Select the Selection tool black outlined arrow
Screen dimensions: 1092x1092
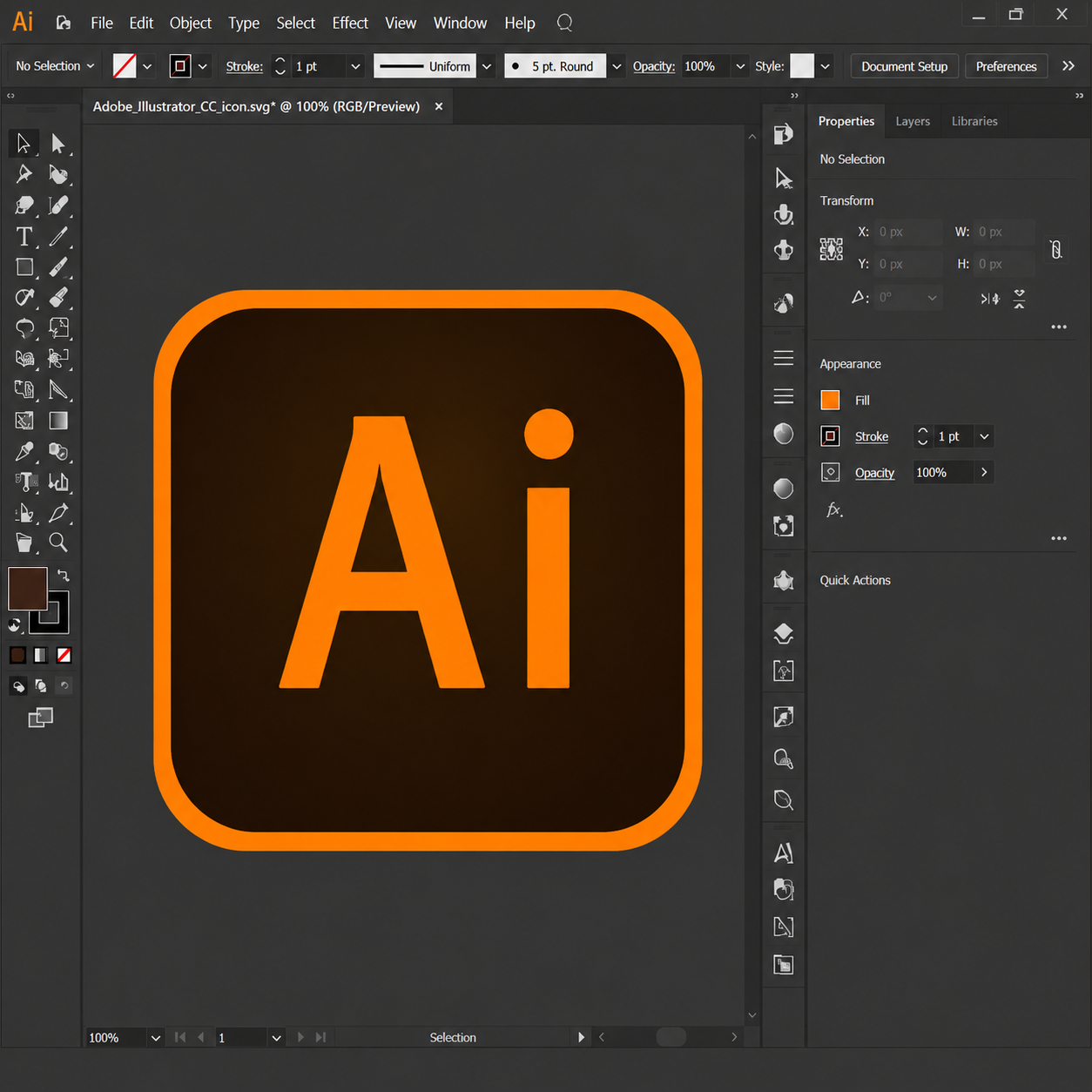point(24,143)
